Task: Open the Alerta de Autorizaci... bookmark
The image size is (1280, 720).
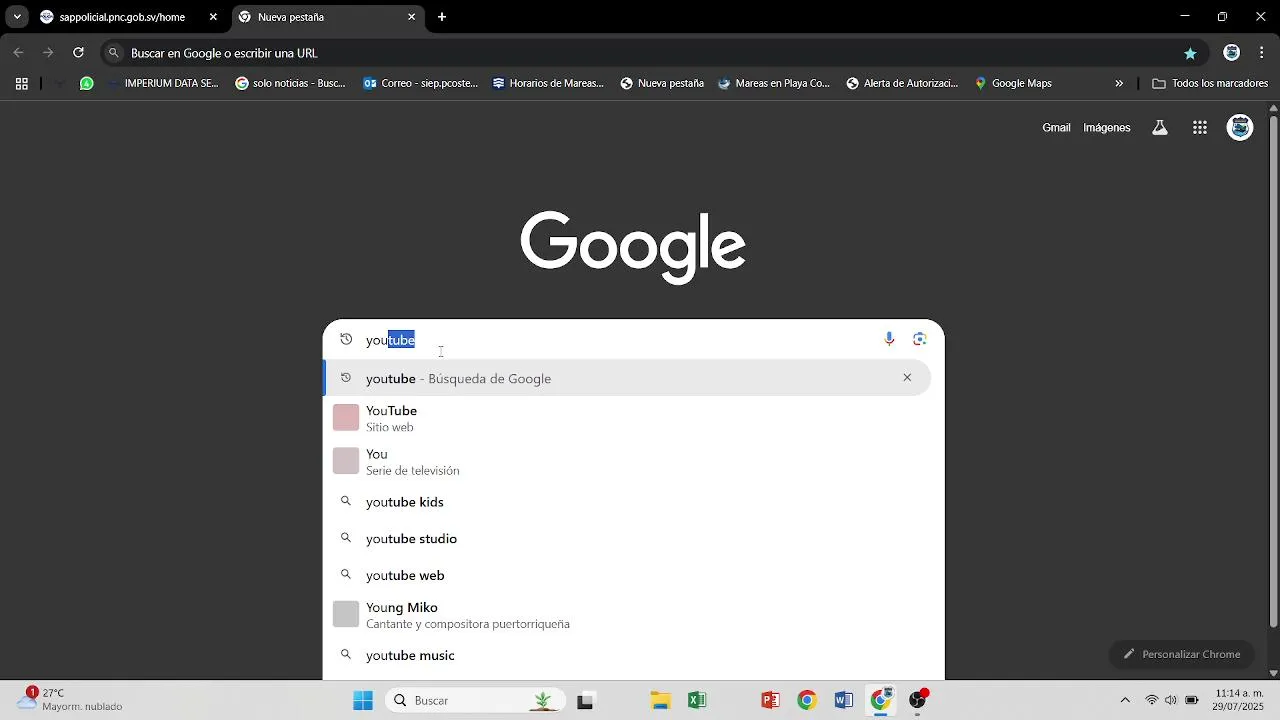Action: point(902,84)
